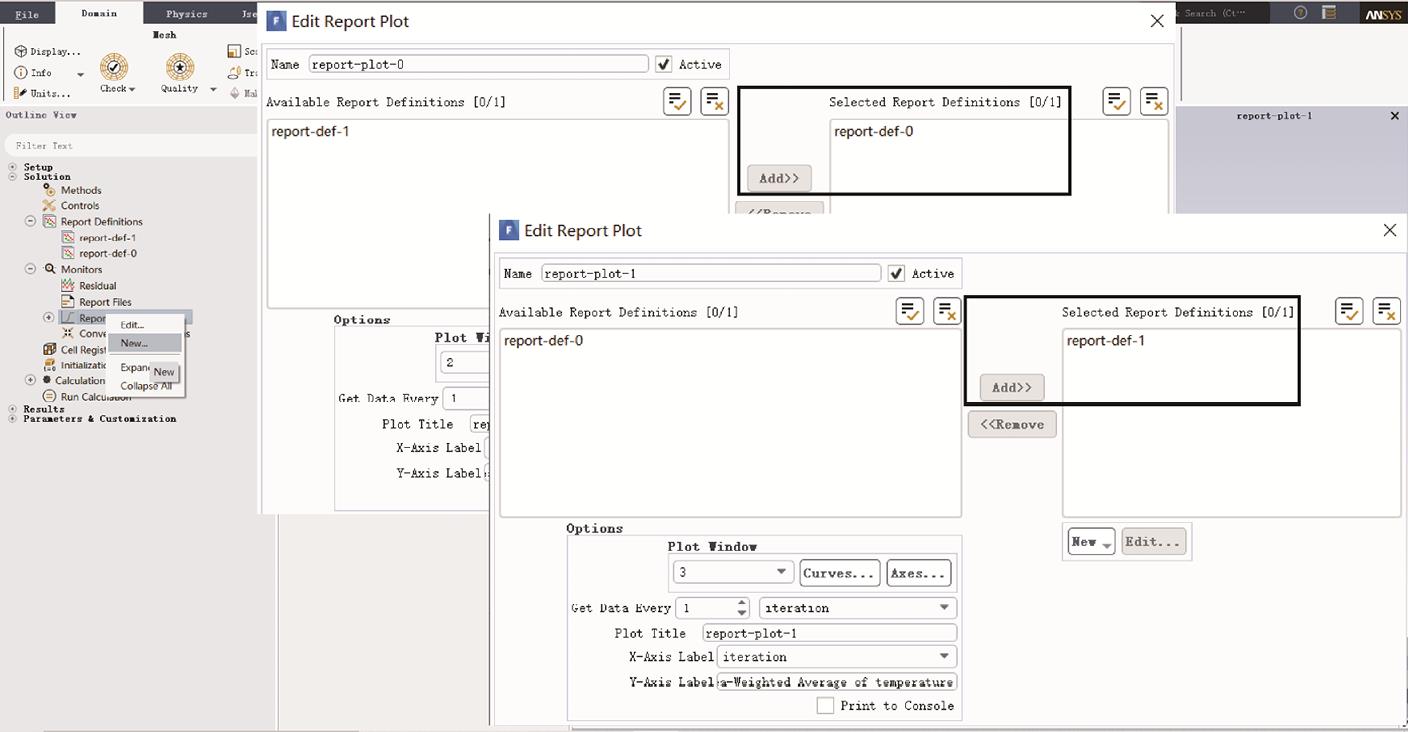Open the X-Axis Label iteration dropdown
The height and width of the screenshot is (732, 1408).
click(837, 657)
